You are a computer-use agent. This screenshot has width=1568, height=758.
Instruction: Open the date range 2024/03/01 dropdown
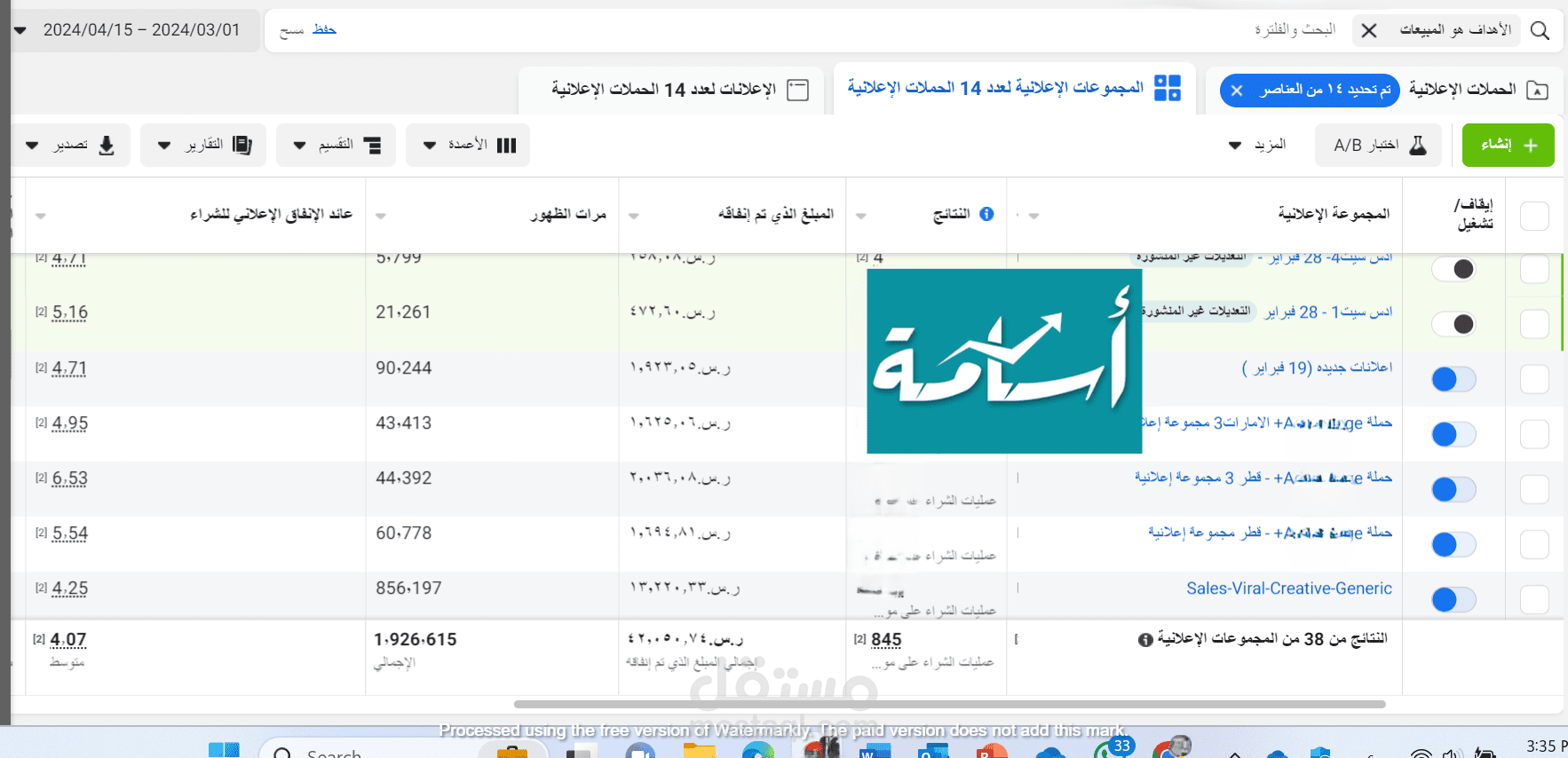[x=133, y=30]
